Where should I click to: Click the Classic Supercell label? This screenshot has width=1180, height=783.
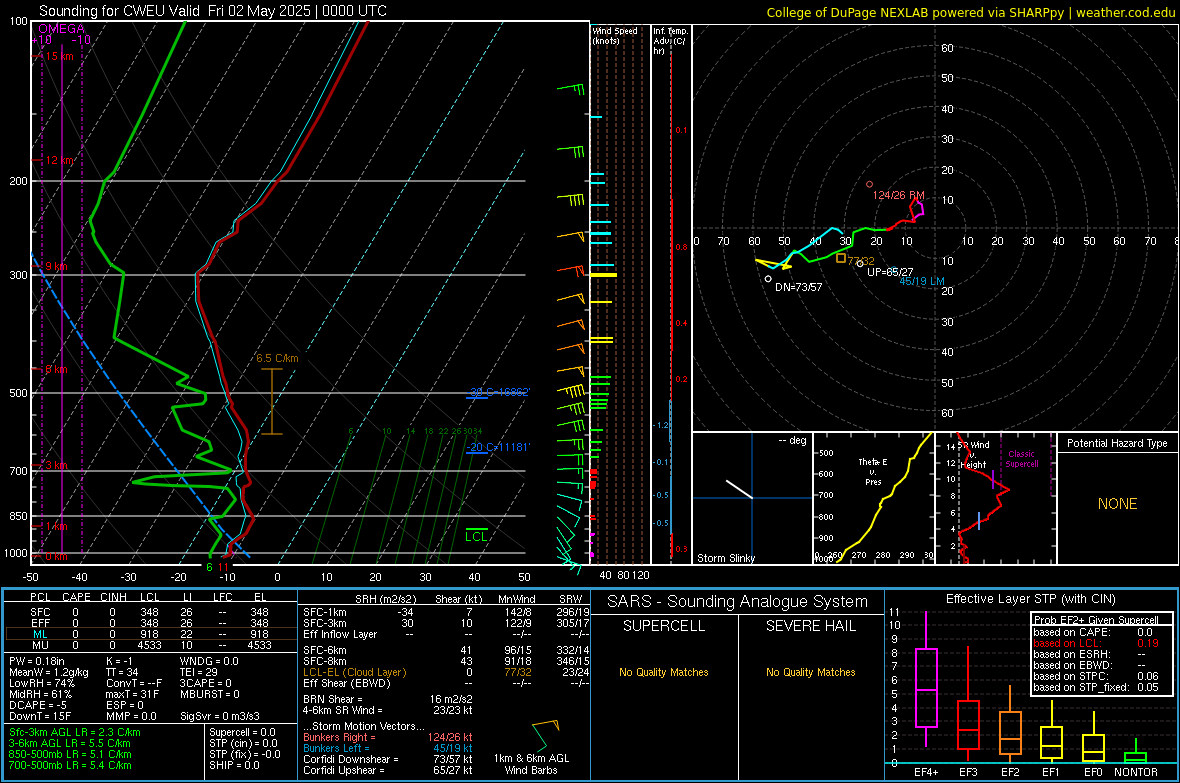click(1021, 459)
